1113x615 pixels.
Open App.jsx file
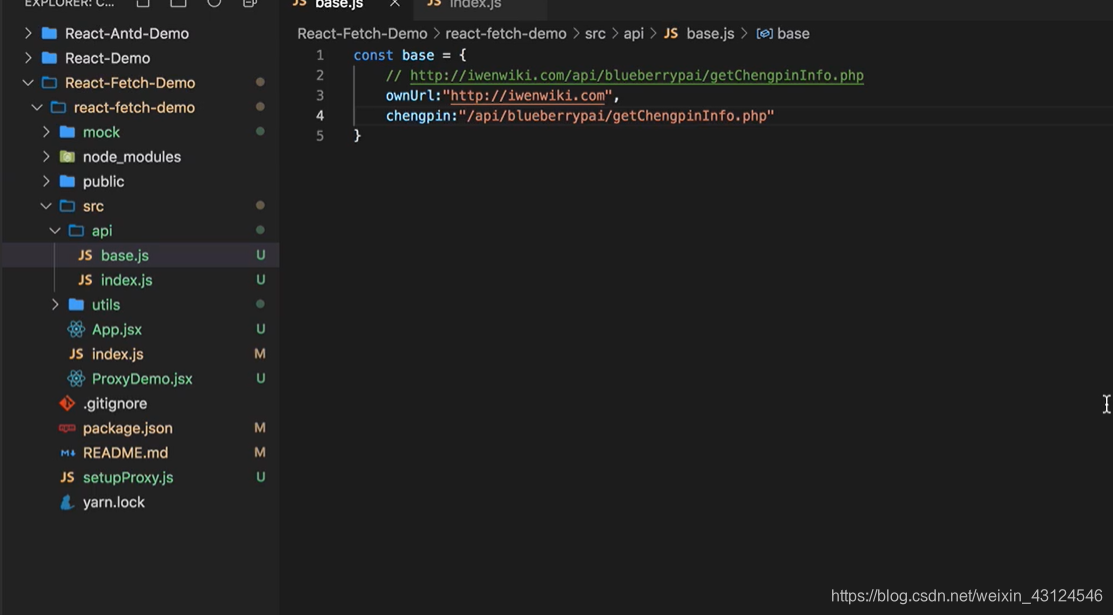(116, 330)
